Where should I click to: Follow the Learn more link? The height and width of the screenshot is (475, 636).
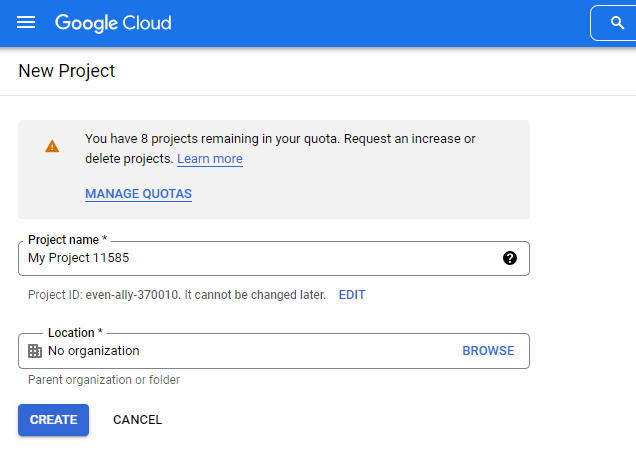point(210,159)
